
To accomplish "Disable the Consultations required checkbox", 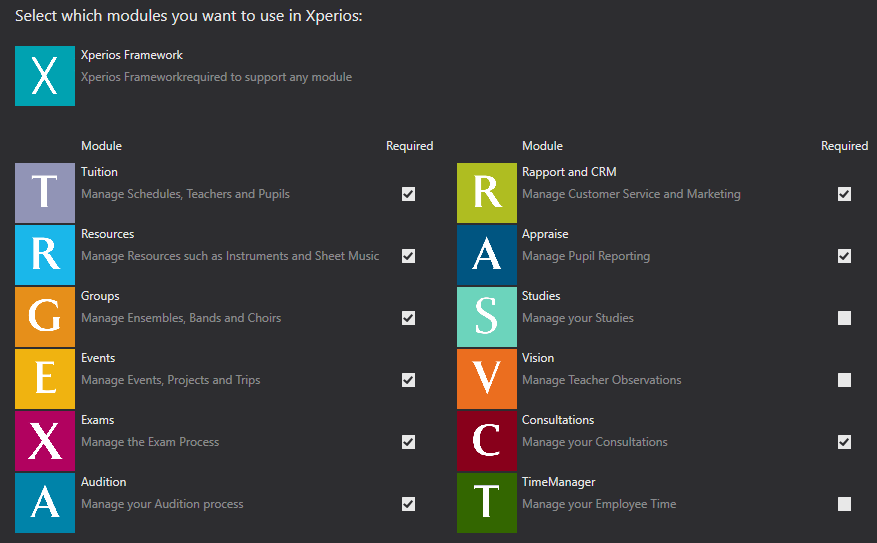I will click(844, 442).
